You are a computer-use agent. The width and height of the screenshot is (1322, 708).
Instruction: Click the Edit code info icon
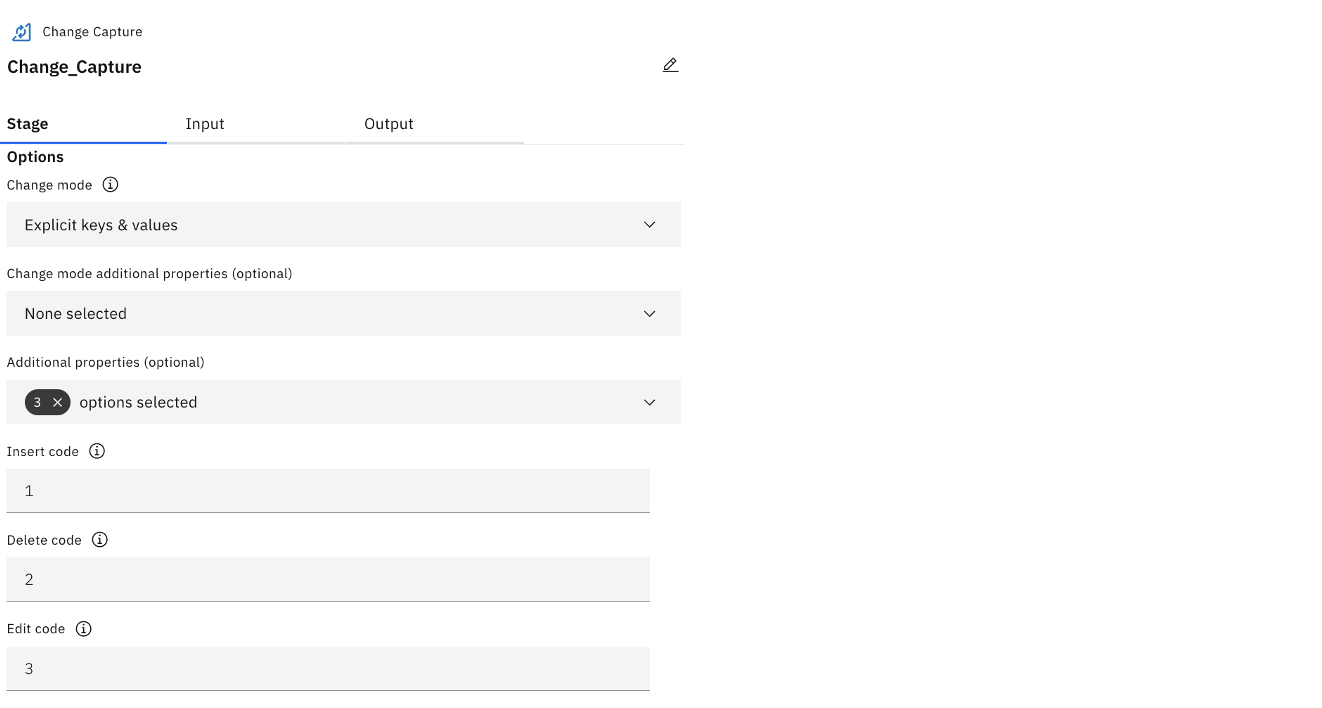tap(83, 628)
